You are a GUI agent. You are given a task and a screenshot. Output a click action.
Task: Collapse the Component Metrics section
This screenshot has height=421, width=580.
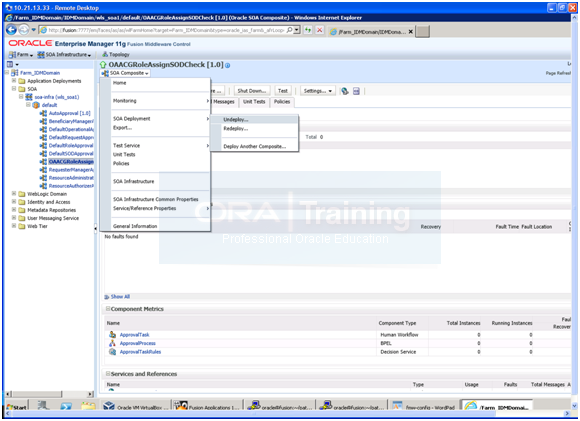[x=108, y=309]
